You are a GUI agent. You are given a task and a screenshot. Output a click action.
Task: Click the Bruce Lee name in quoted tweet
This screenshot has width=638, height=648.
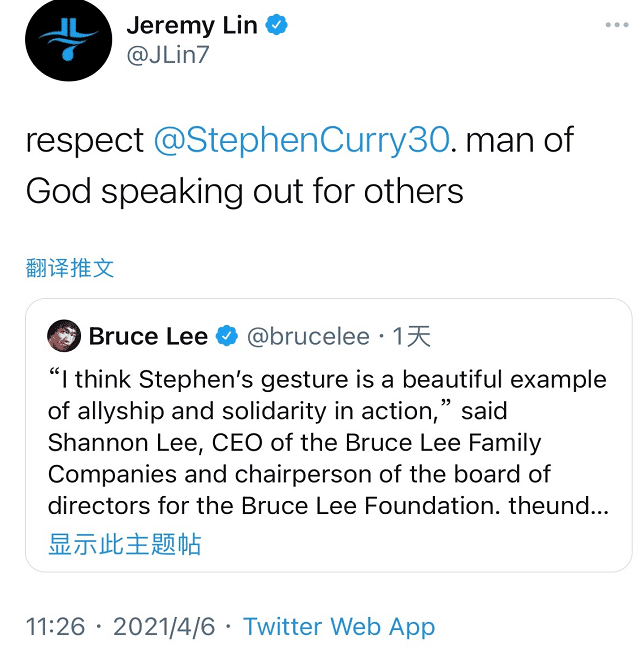[148, 337]
